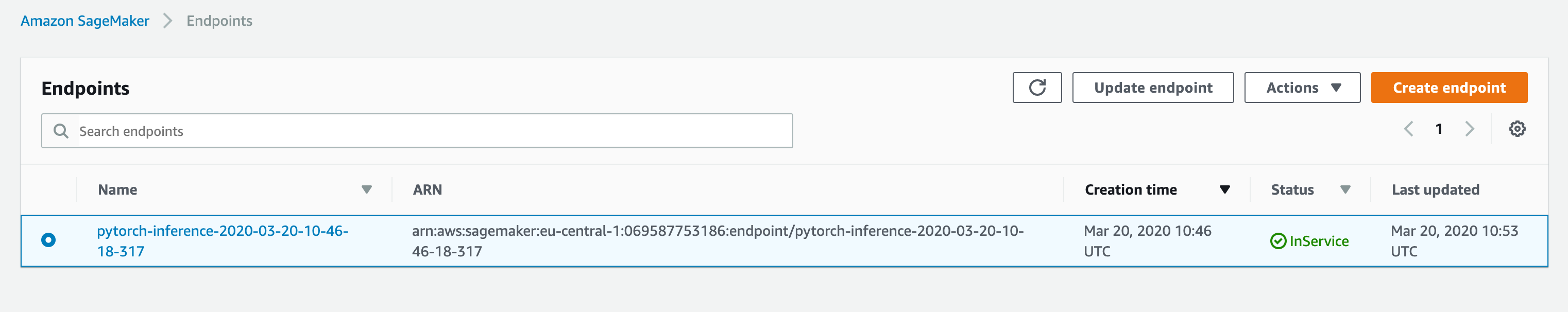Refresh the endpoints list
1568x312 pixels.
1036,88
